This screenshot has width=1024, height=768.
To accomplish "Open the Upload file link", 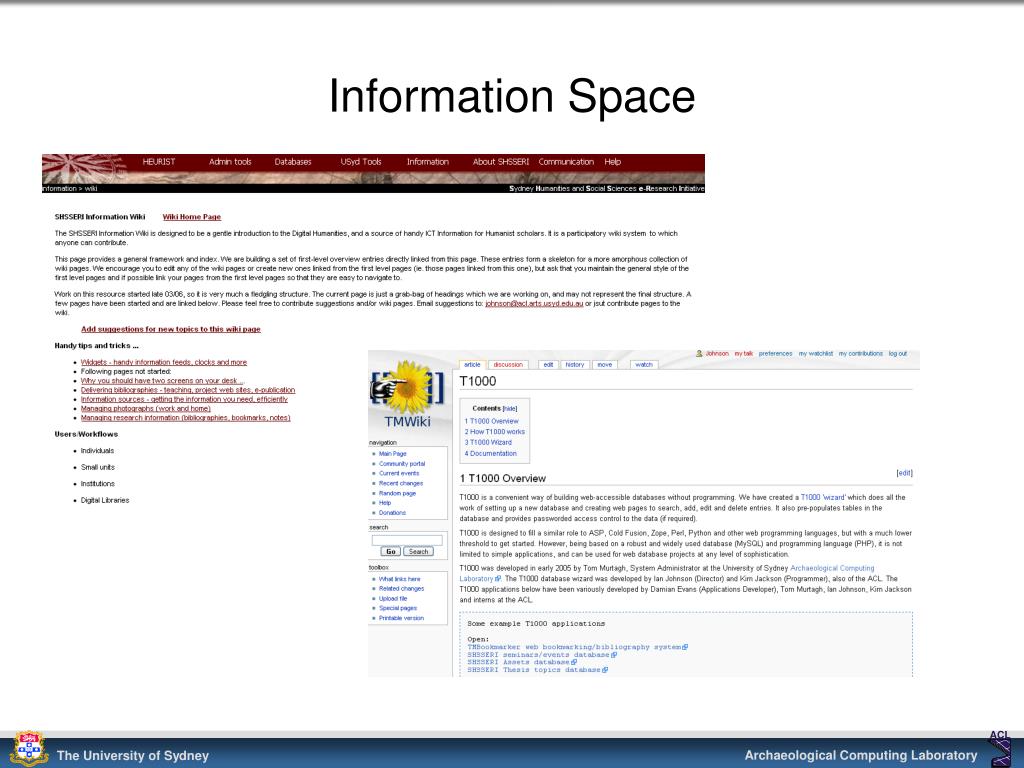I will pyautogui.click(x=393, y=598).
